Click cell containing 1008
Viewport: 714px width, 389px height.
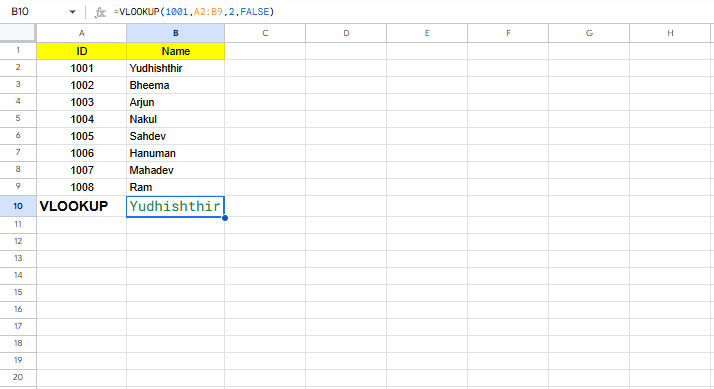pyautogui.click(x=82, y=187)
